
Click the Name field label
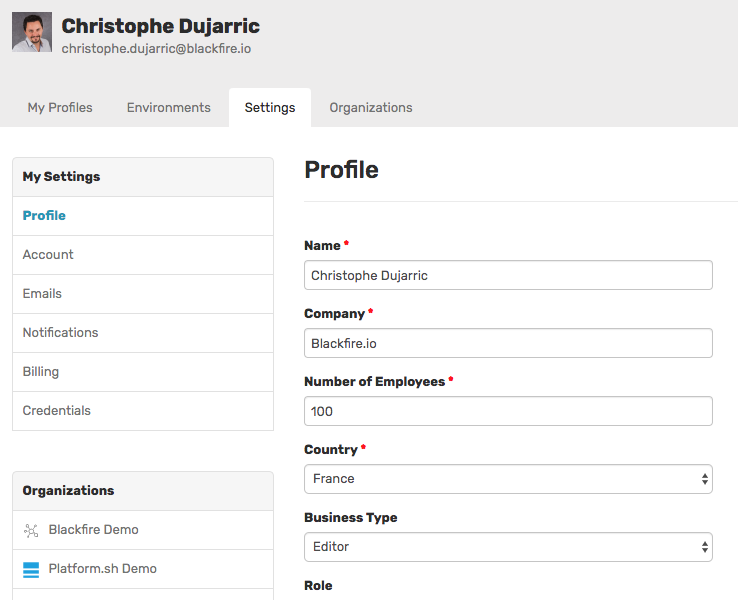pos(322,246)
